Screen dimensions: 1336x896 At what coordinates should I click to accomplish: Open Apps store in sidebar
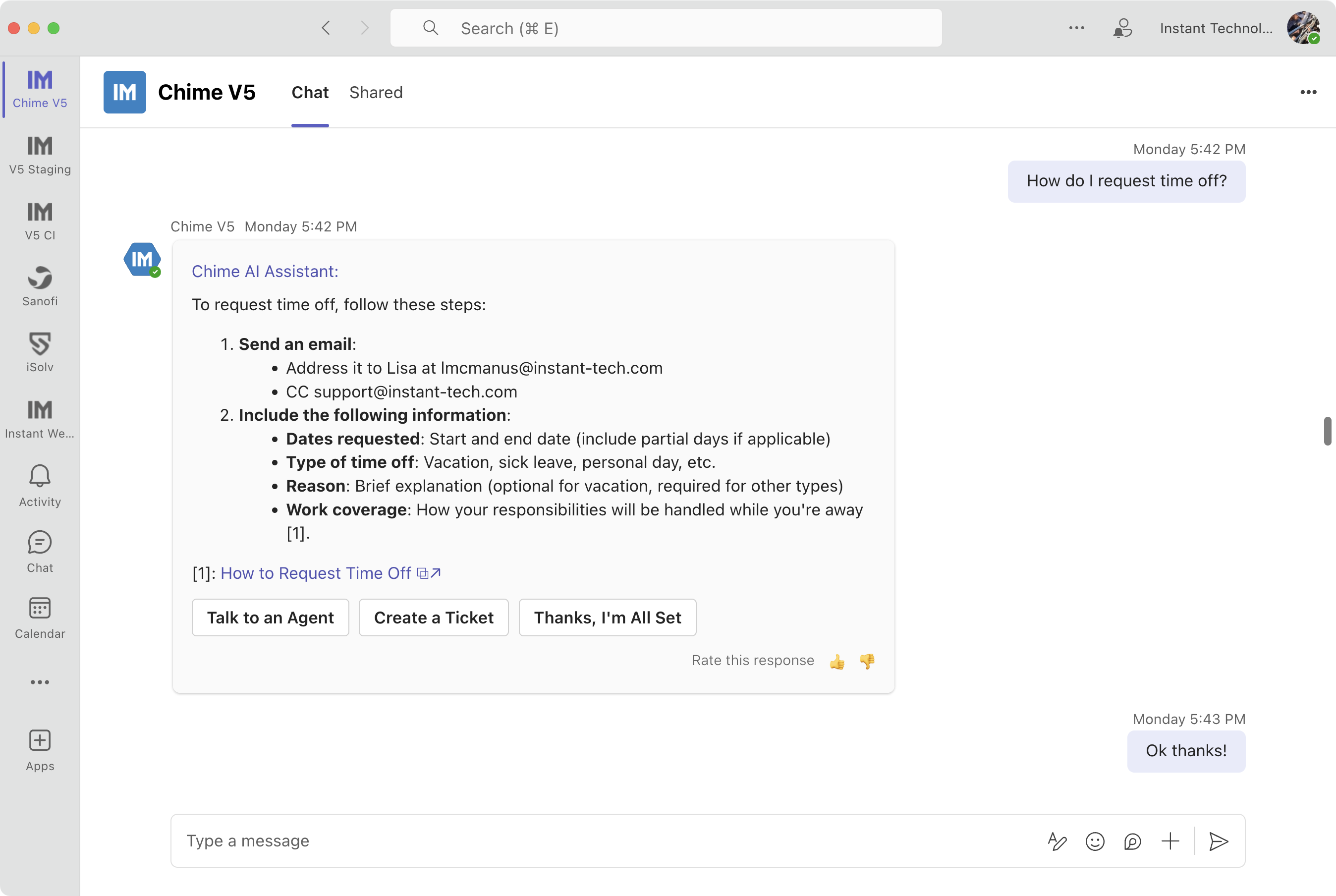[x=40, y=750]
